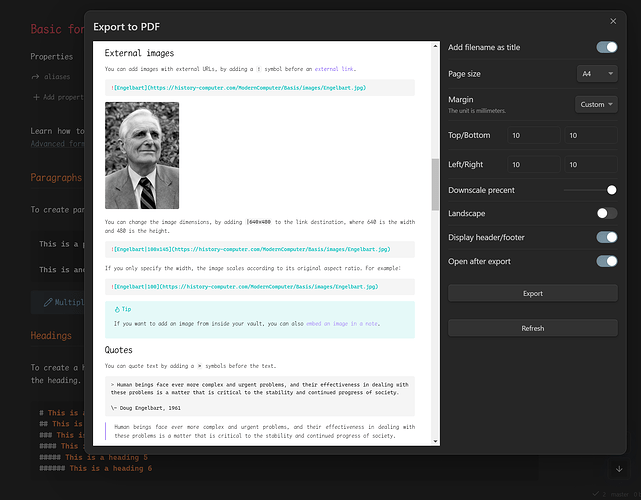Toggle Add filename as title switch
641x500 pixels.
606,47
